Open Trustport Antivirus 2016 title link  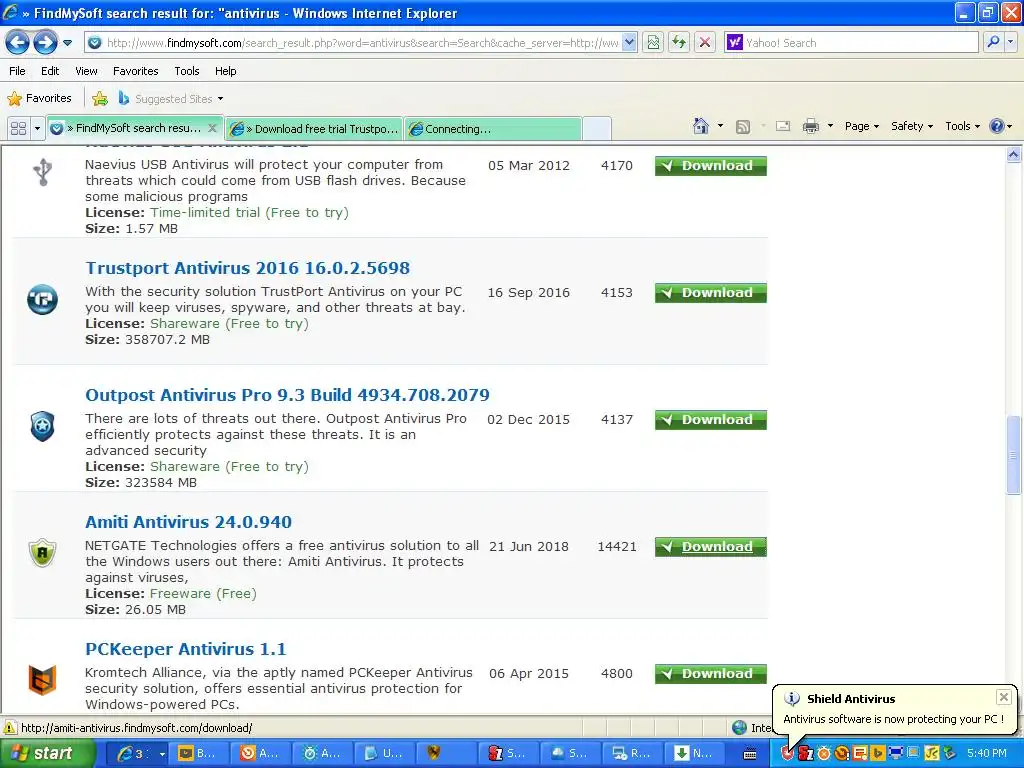pyautogui.click(x=248, y=268)
